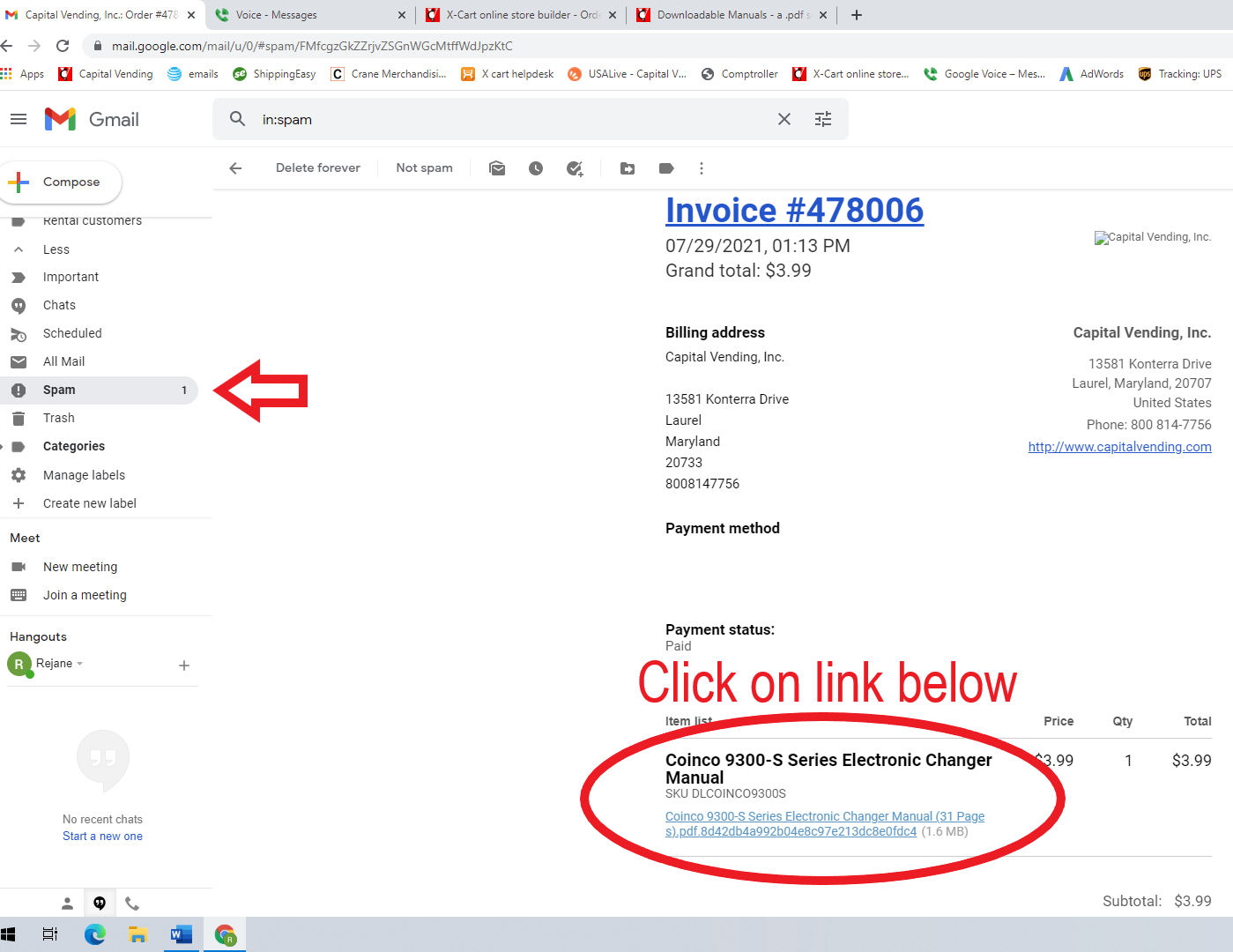Open USALive - Capital V bookmark

(628, 74)
